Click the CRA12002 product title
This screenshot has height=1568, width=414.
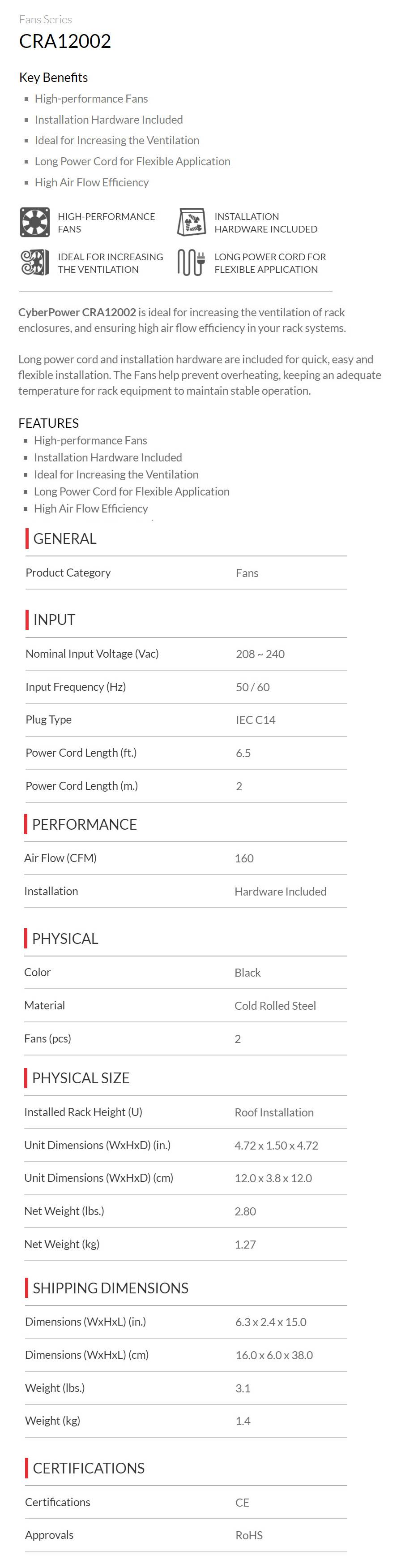click(x=65, y=41)
